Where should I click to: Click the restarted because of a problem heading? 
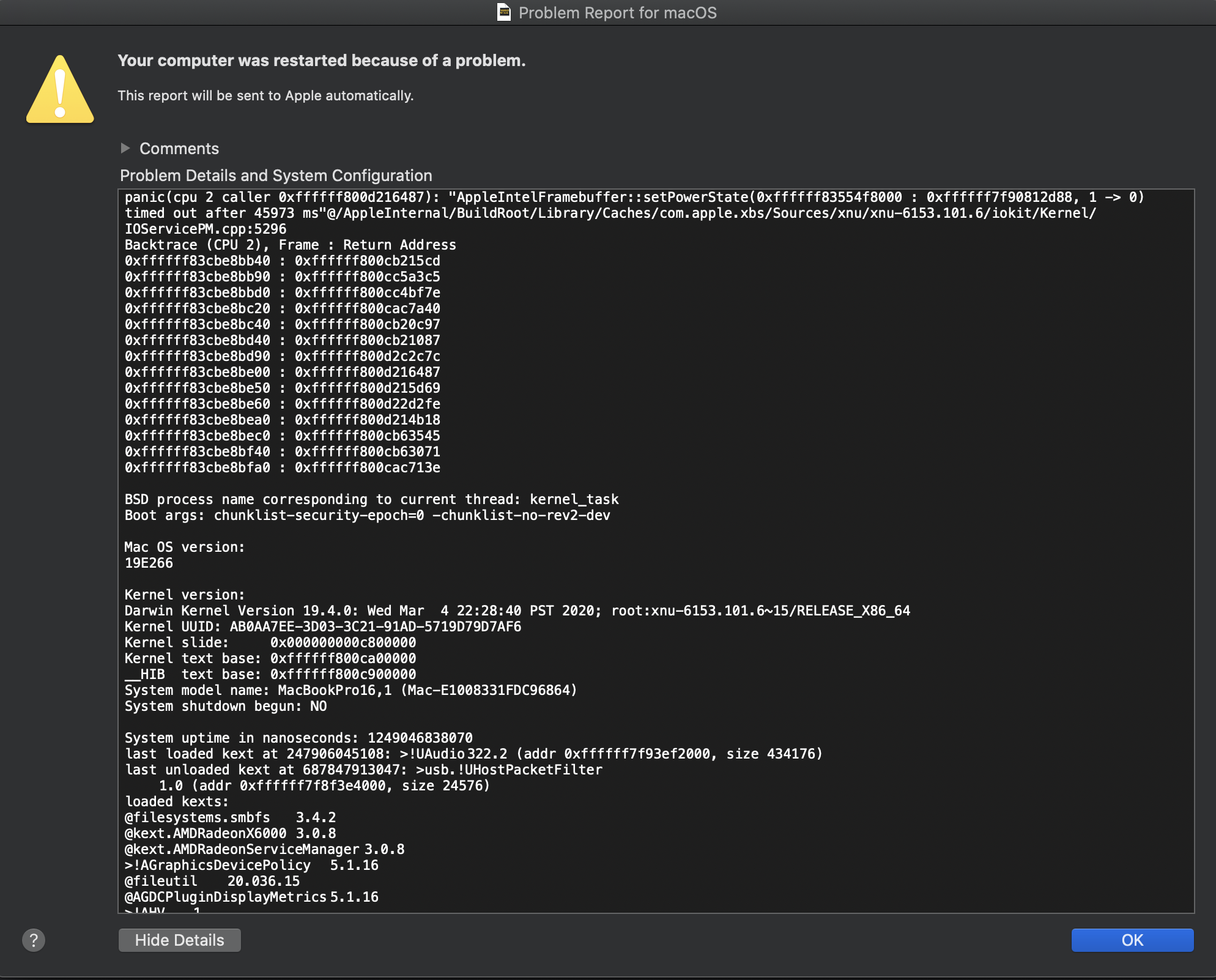click(321, 61)
